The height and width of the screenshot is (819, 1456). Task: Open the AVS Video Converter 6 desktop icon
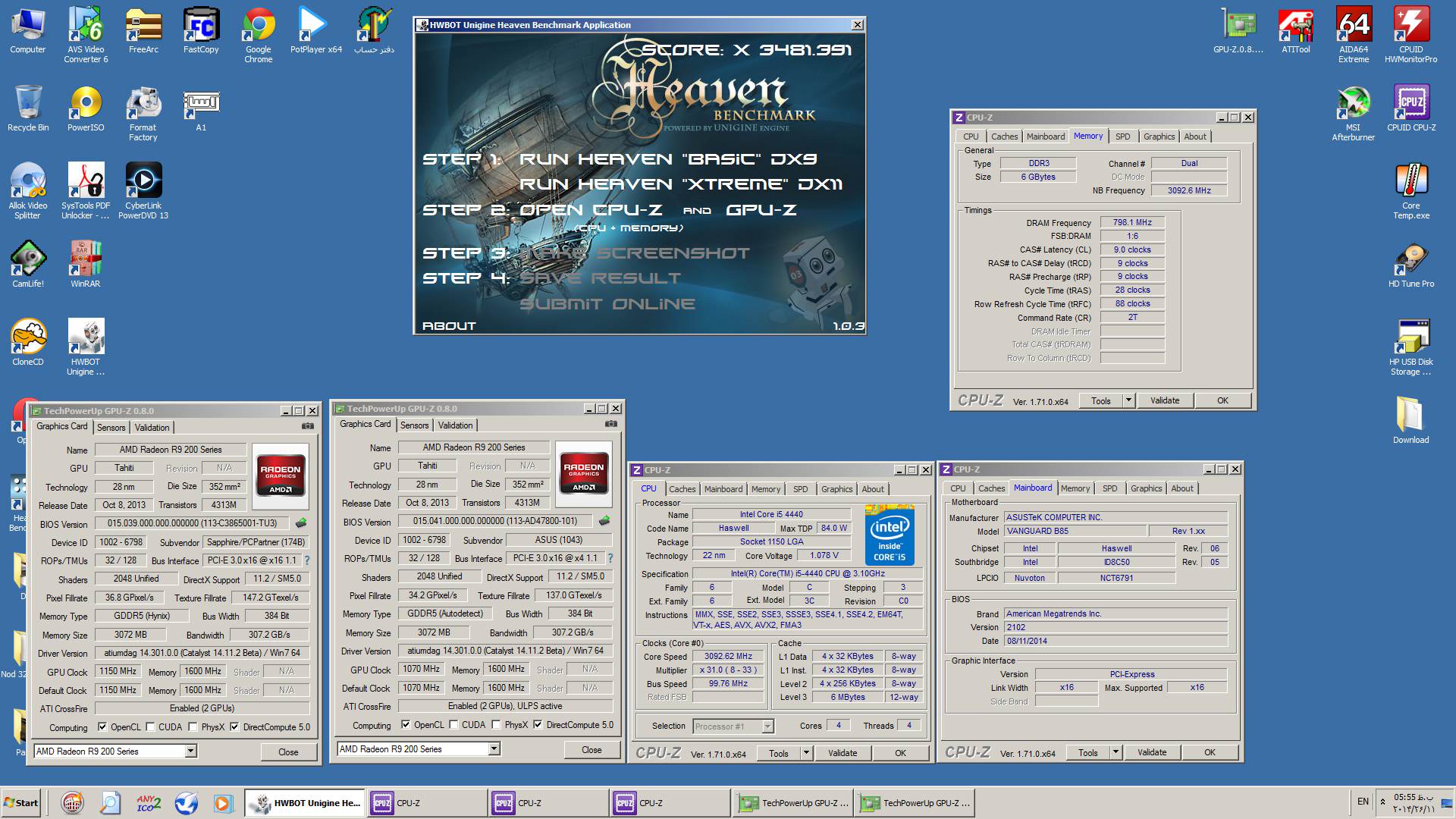pyautogui.click(x=86, y=34)
